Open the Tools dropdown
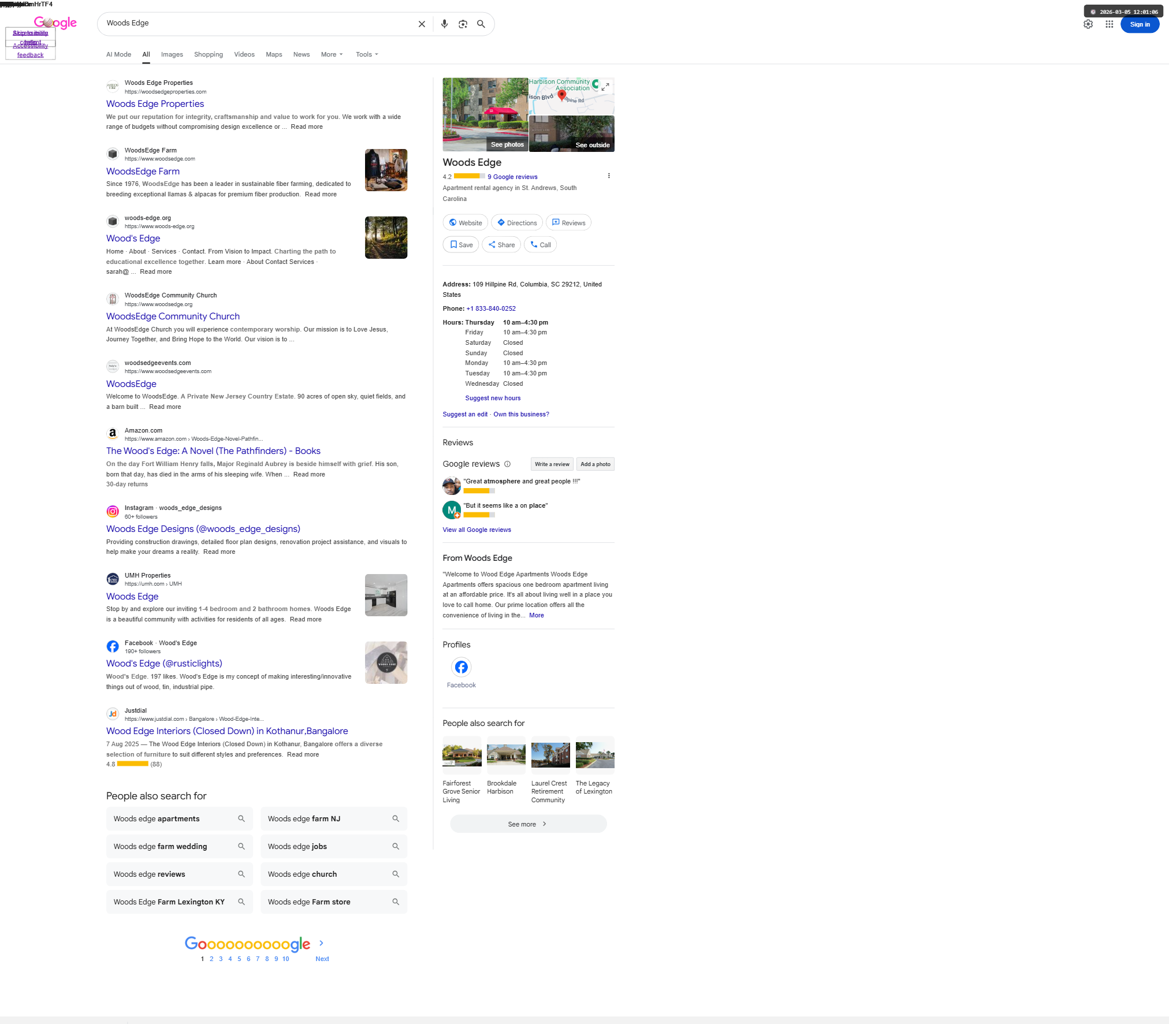The height and width of the screenshot is (1024, 1176). tap(367, 54)
